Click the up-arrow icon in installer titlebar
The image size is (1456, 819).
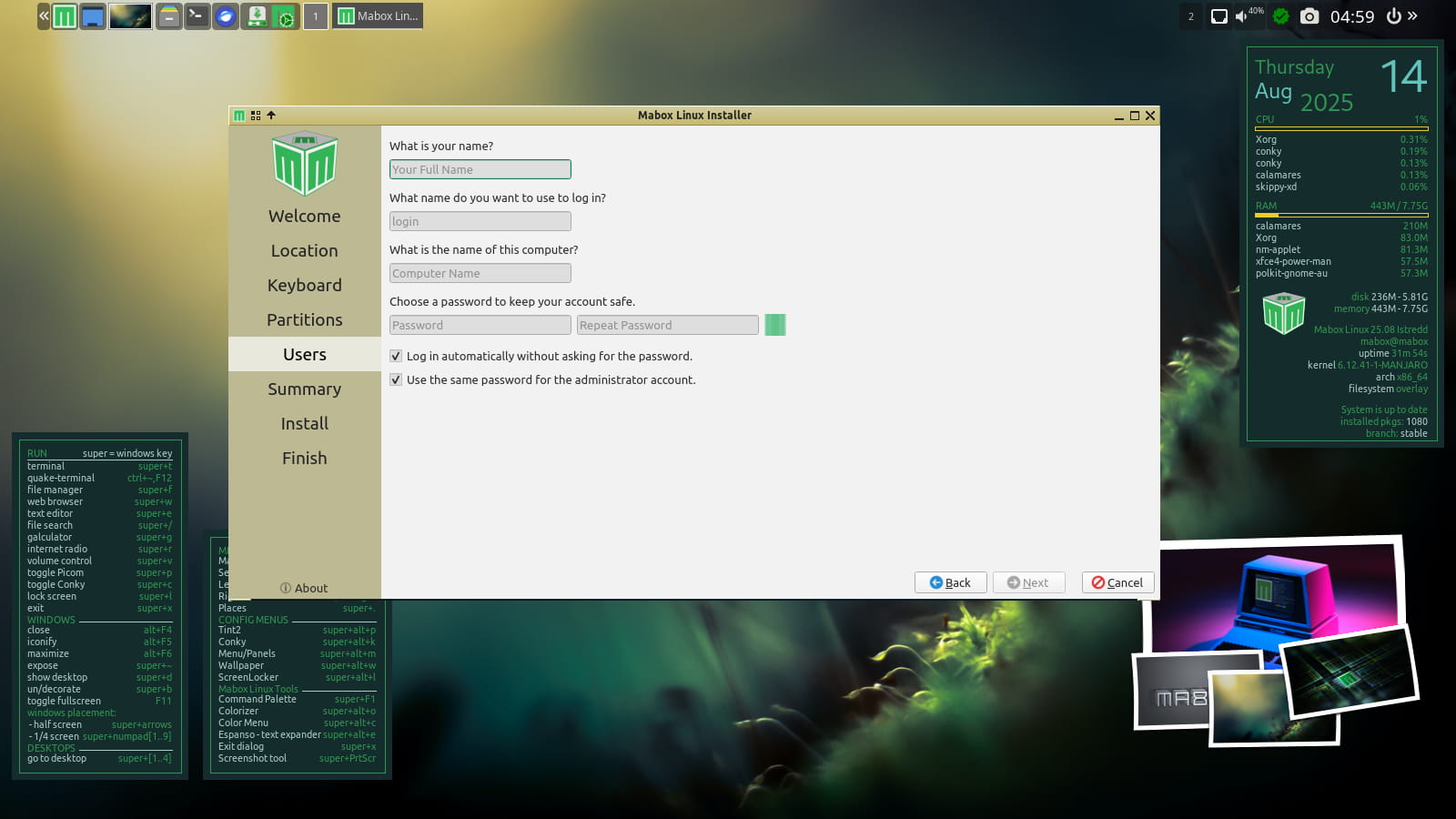(271, 116)
